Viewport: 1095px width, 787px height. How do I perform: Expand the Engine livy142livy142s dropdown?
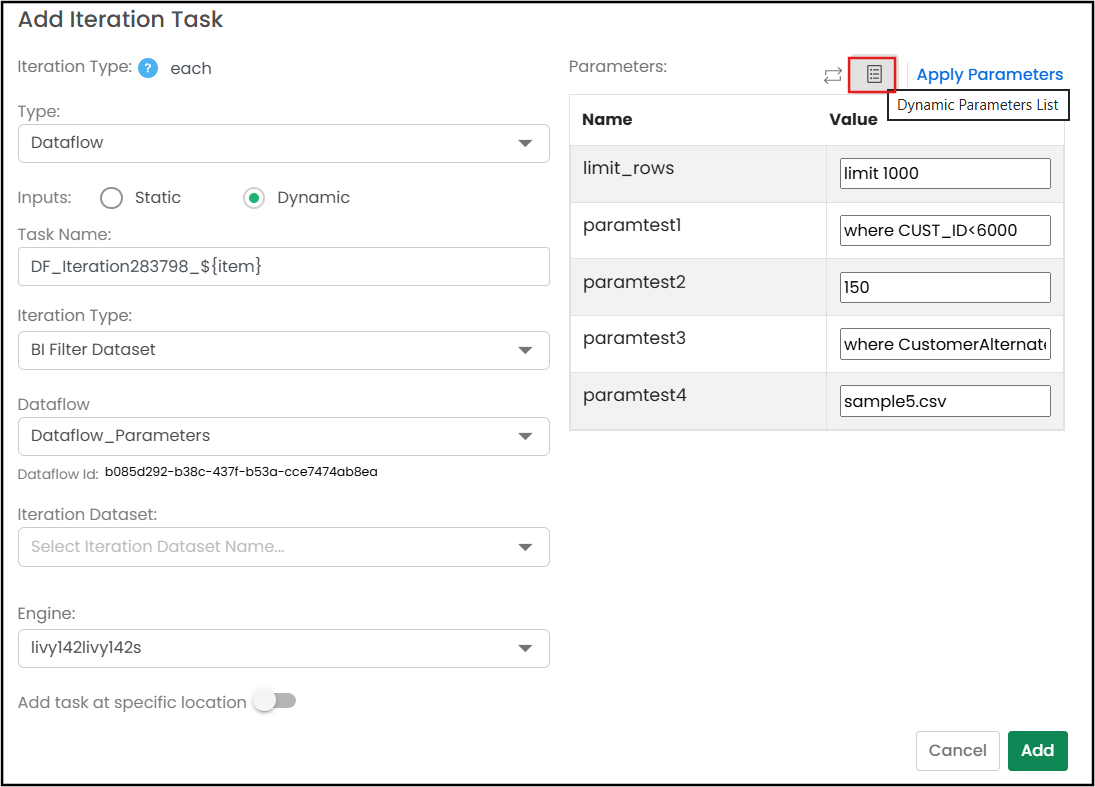coord(284,648)
